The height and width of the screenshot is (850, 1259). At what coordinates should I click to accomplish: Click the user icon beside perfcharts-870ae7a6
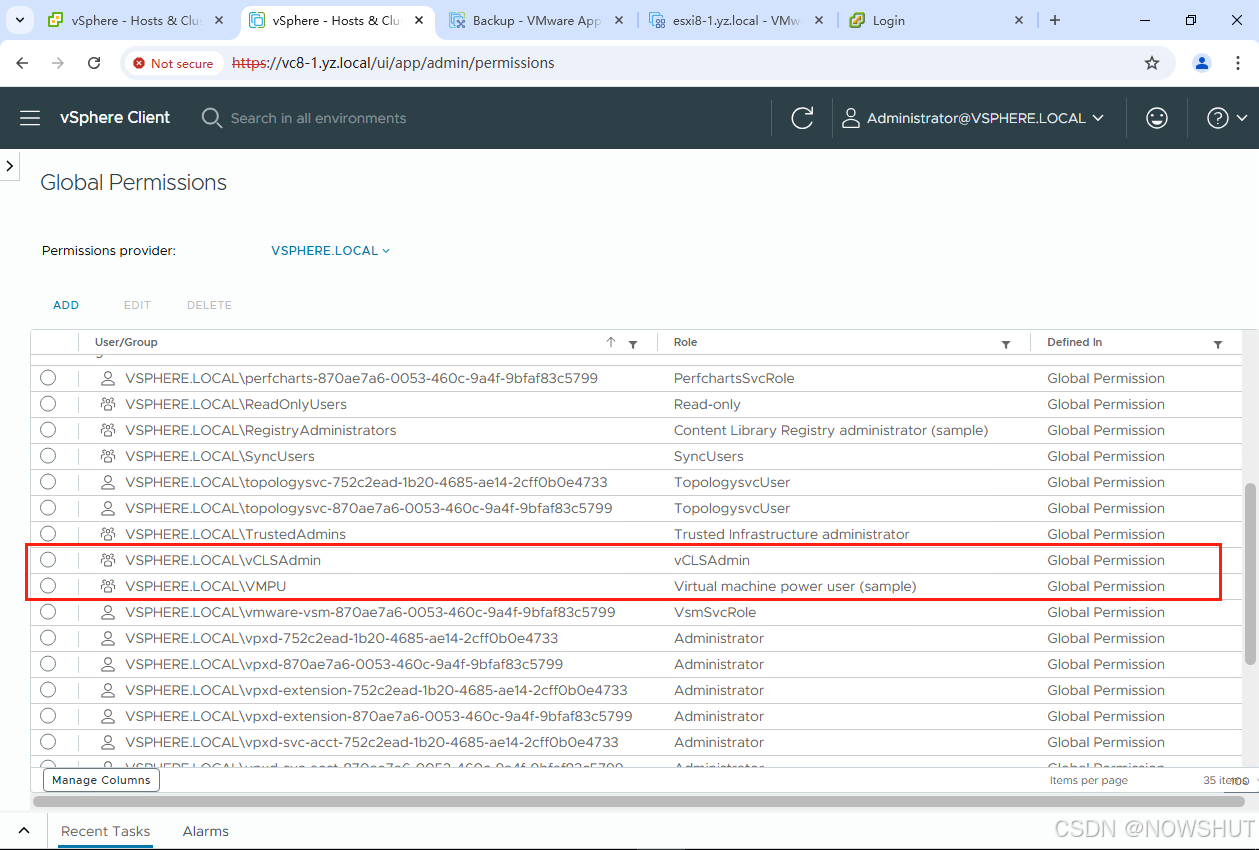[108, 378]
